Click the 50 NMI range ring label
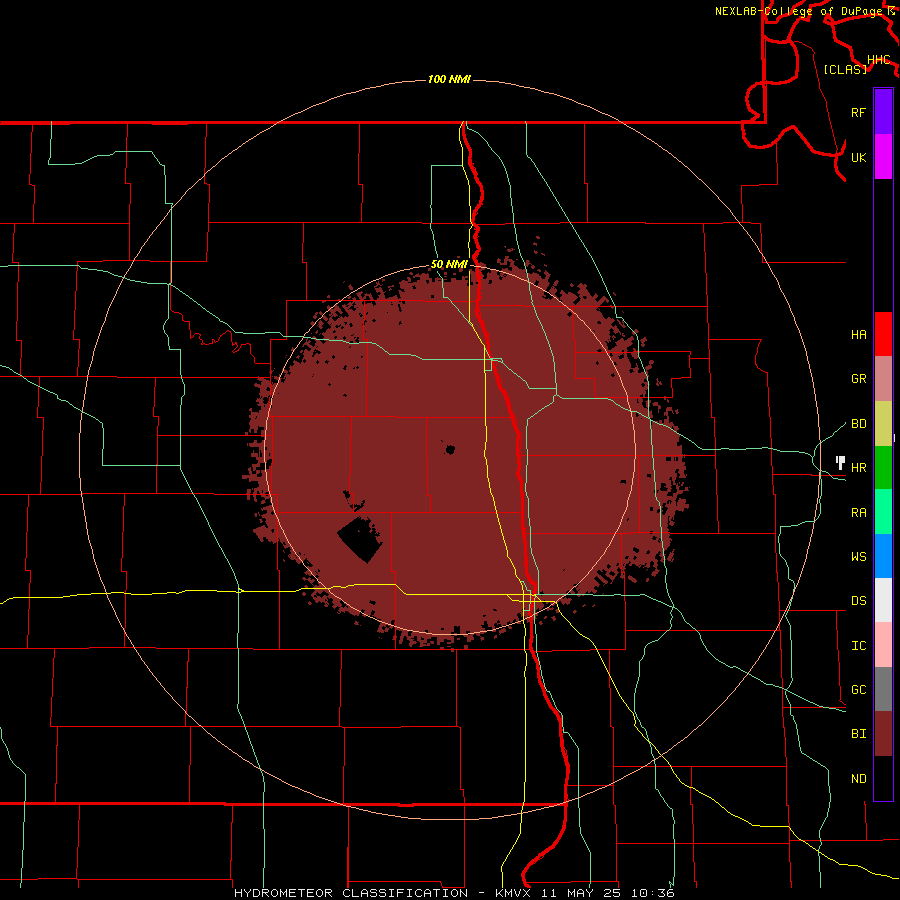This screenshot has width=900, height=900. (x=449, y=264)
